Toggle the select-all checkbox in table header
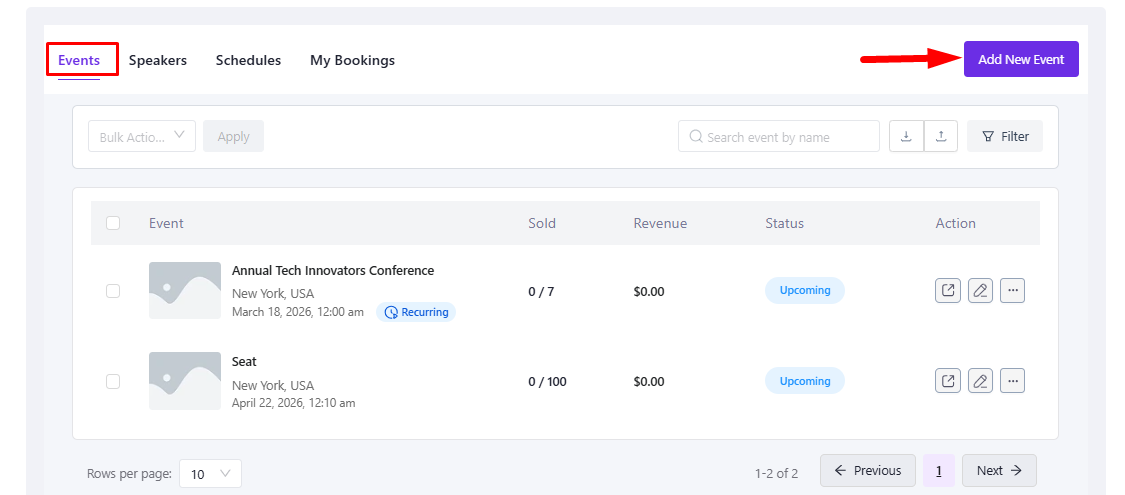This screenshot has width=1125, height=495. pos(113,223)
